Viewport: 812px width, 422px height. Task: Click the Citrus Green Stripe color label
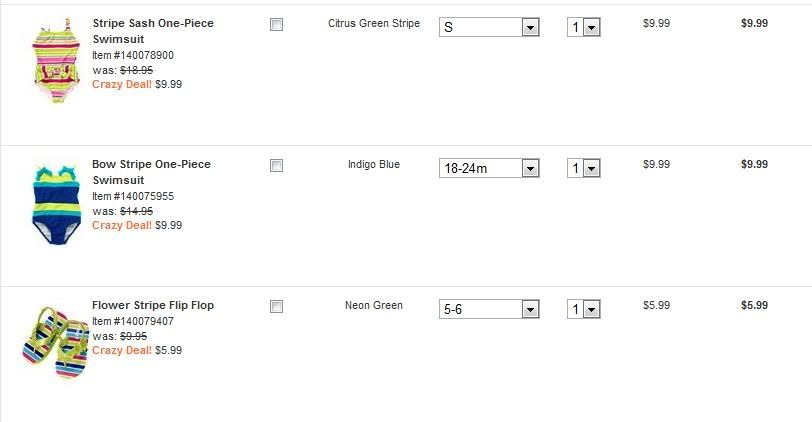click(x=374, y=23)
